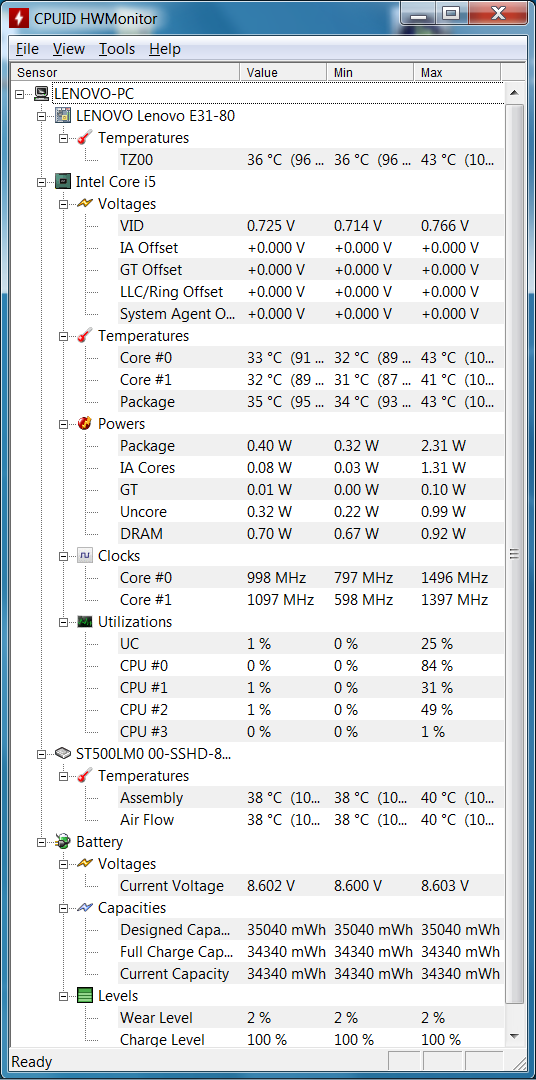Click the scrollbar down arrow
Screen dimensions: 536x1080
click(x=514, y=1037)
